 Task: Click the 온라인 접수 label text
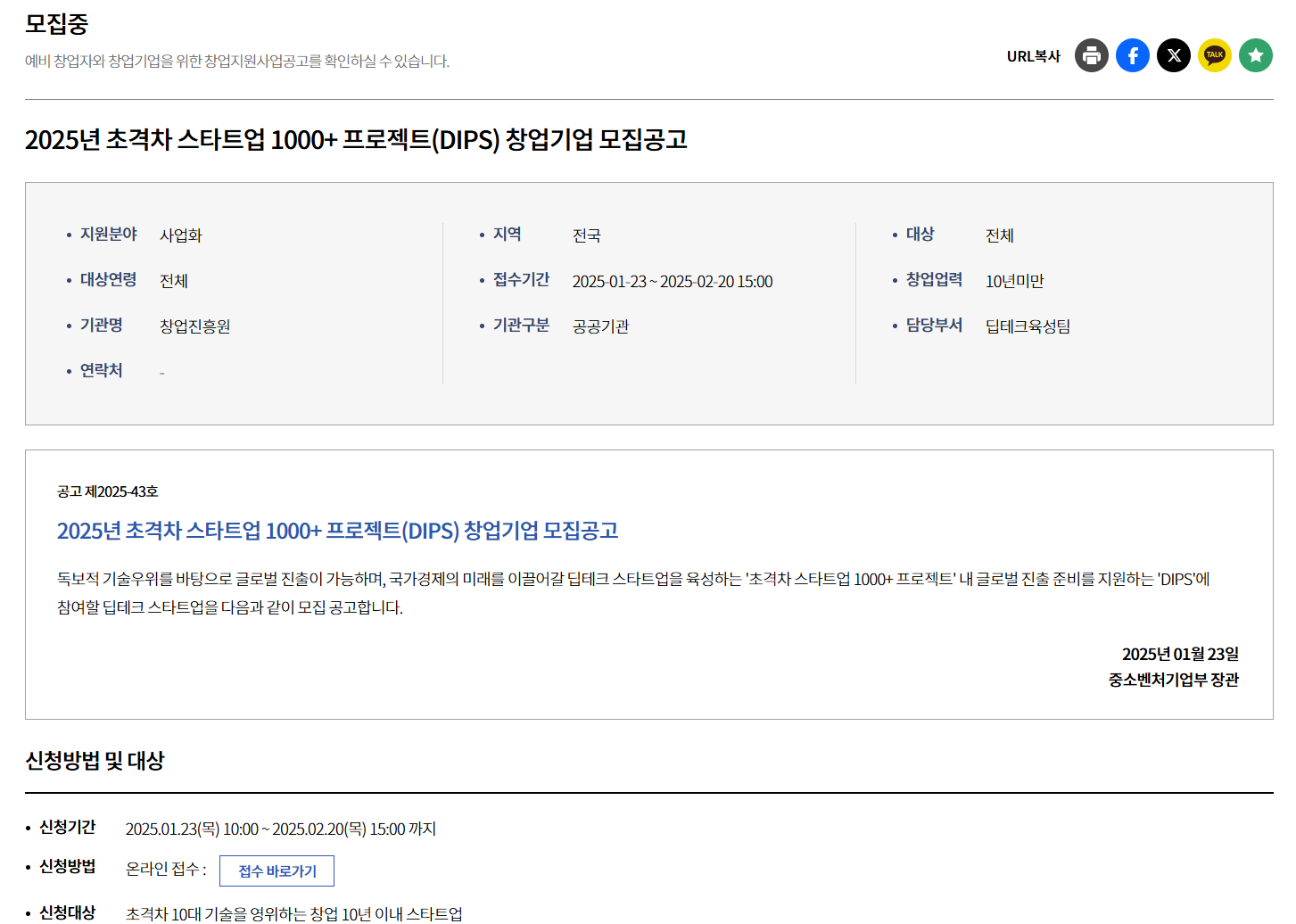coord(166,869)
